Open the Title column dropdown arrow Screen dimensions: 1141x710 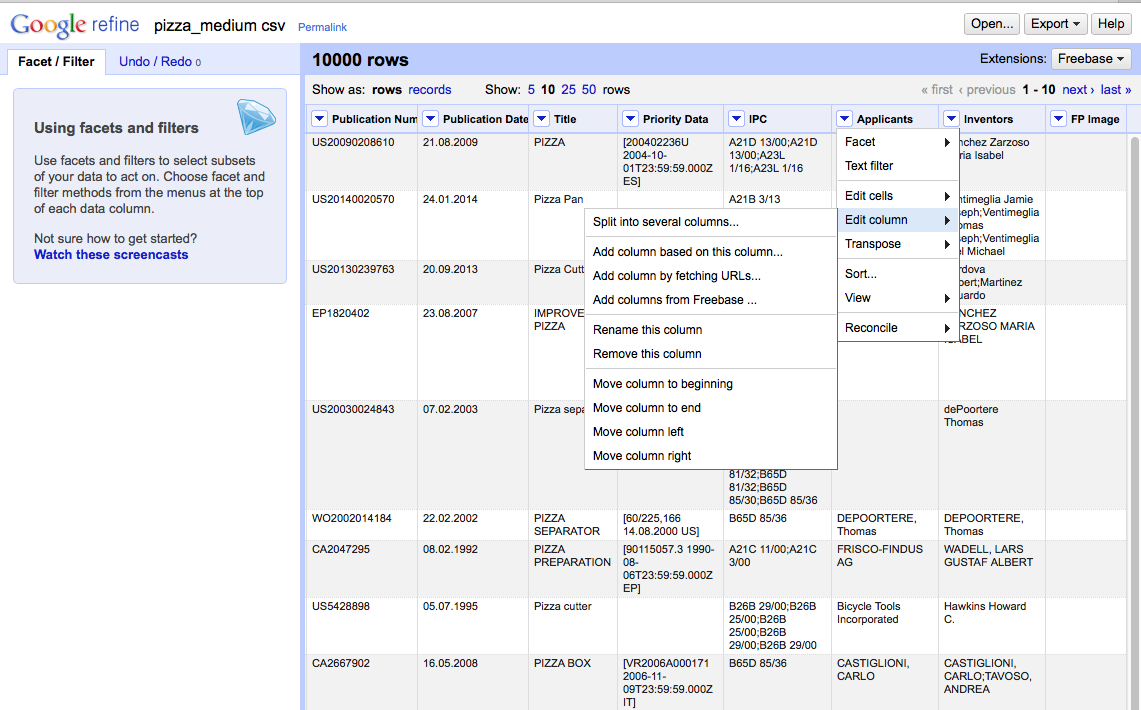(x=541, y=119)
